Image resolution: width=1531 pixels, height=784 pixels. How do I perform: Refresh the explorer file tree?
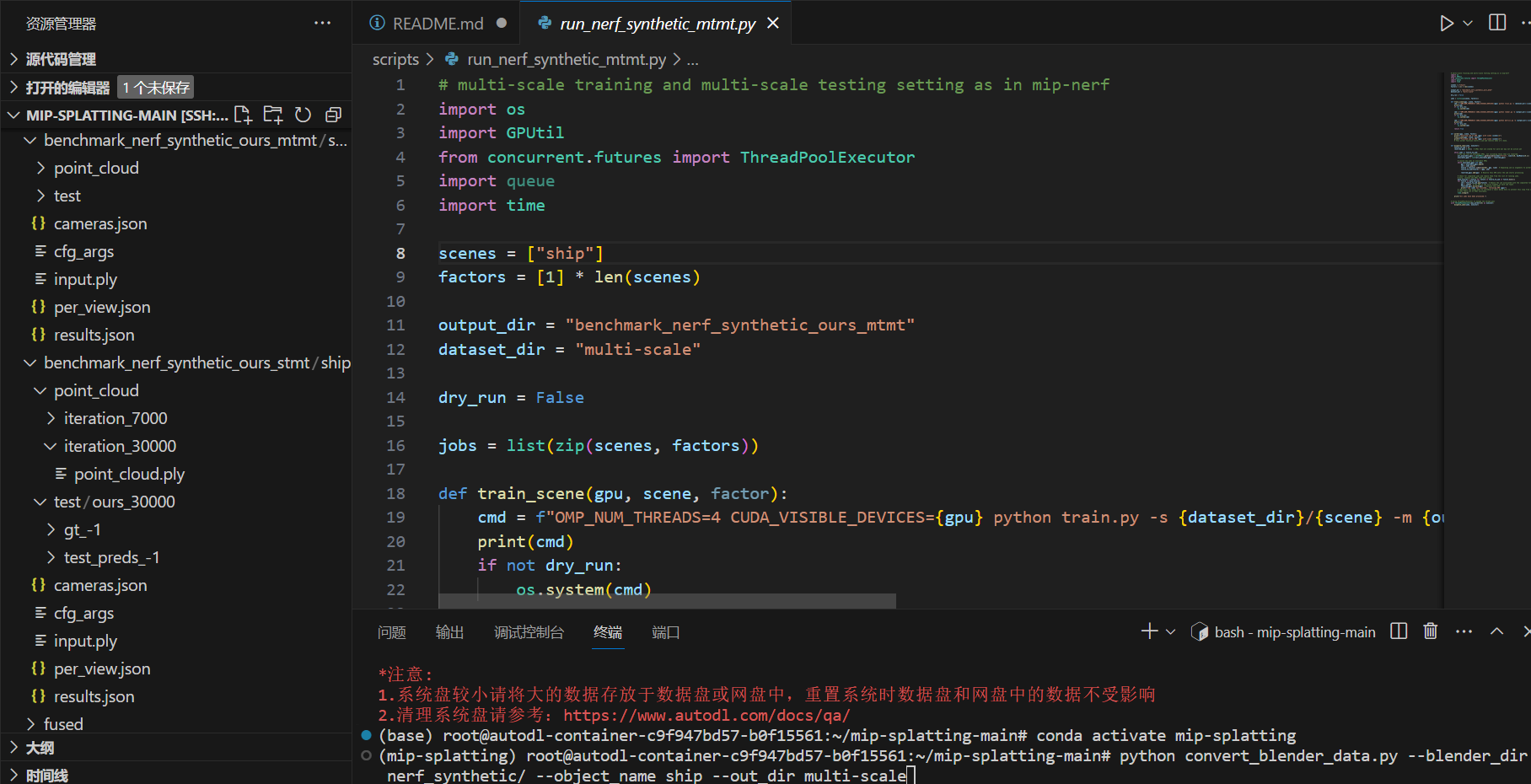click(x=304, y=115)
